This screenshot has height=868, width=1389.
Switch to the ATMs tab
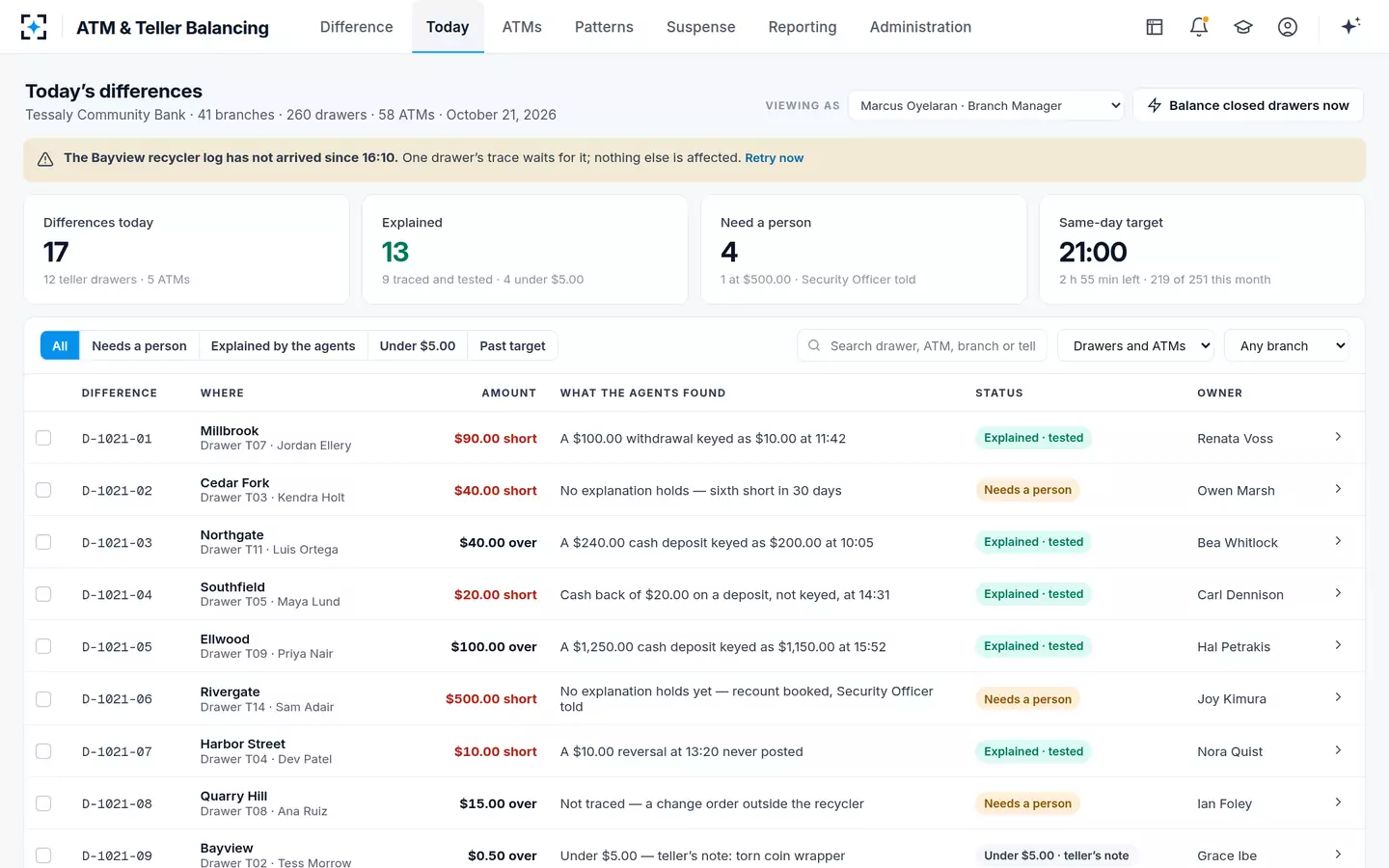point(522,27)
